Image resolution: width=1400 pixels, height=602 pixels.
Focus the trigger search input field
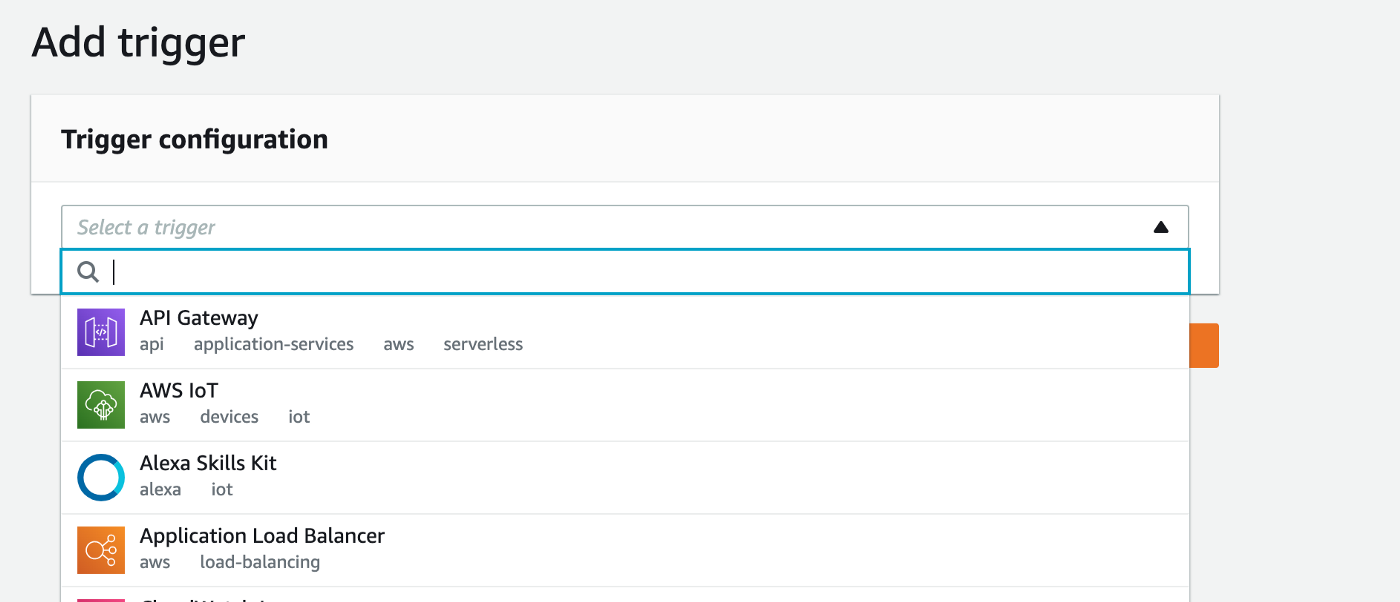coord(625,272)
